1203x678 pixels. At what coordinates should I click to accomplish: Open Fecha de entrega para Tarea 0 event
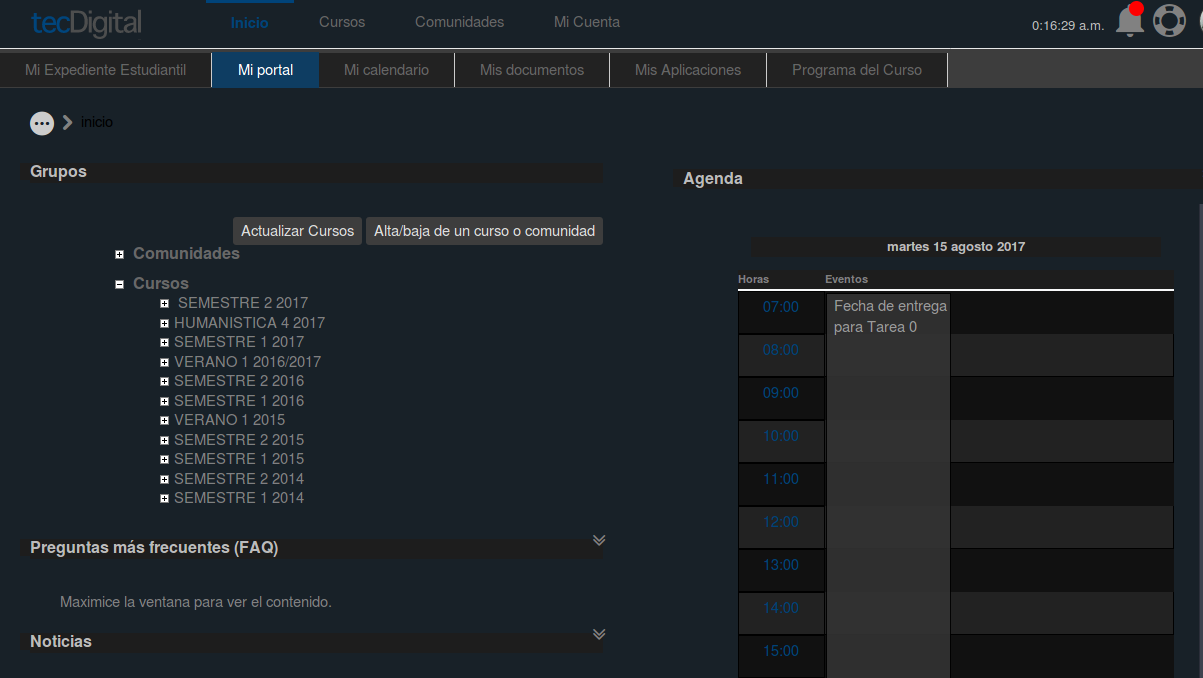coord(889,317)
